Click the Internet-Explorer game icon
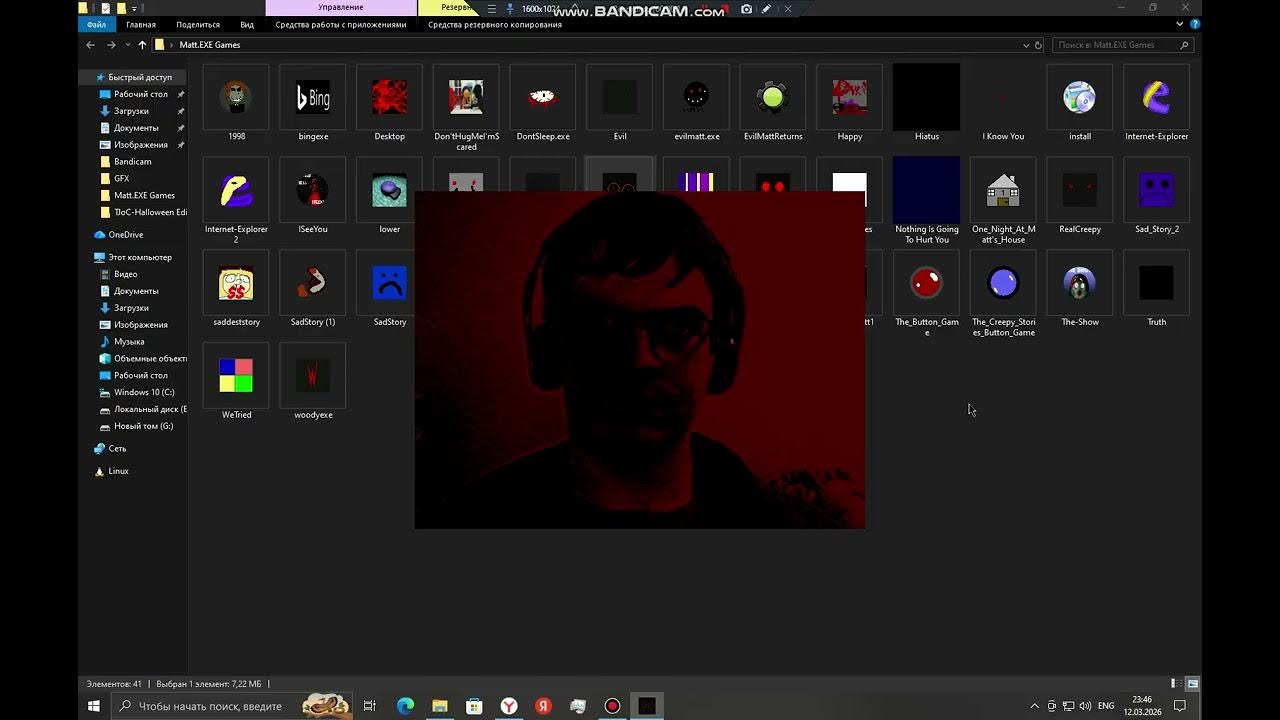 click(x=1156, y=98)
